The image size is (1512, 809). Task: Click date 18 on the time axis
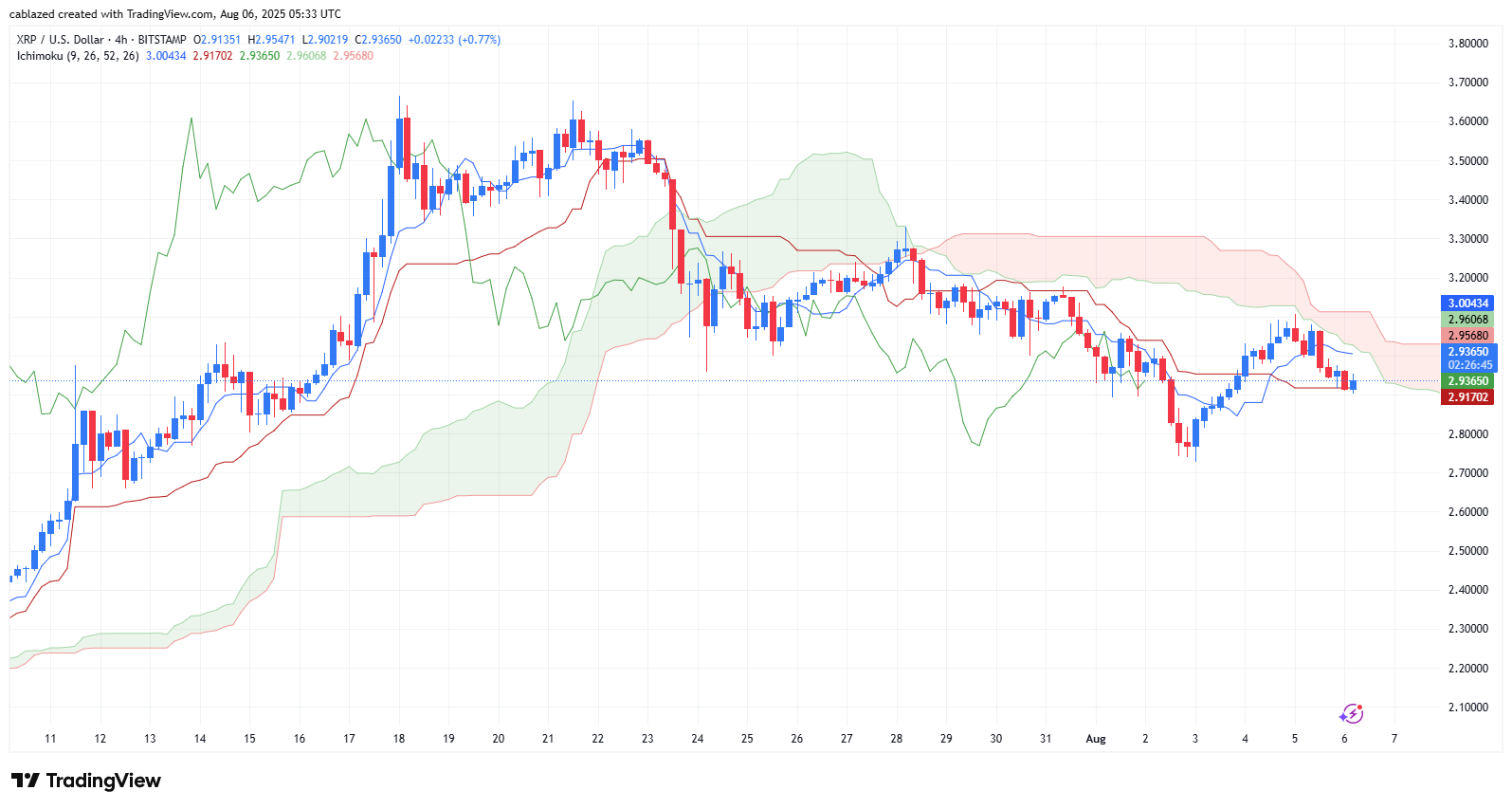pos(399,739)
